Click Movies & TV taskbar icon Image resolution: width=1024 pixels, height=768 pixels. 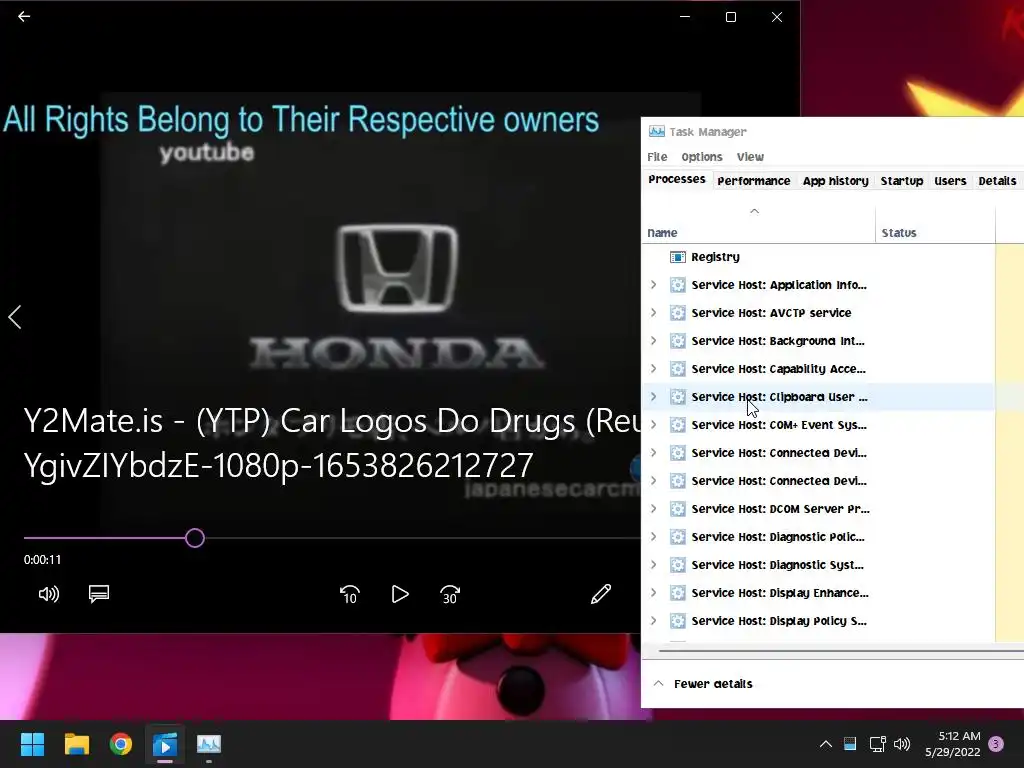tap(165, 744)
